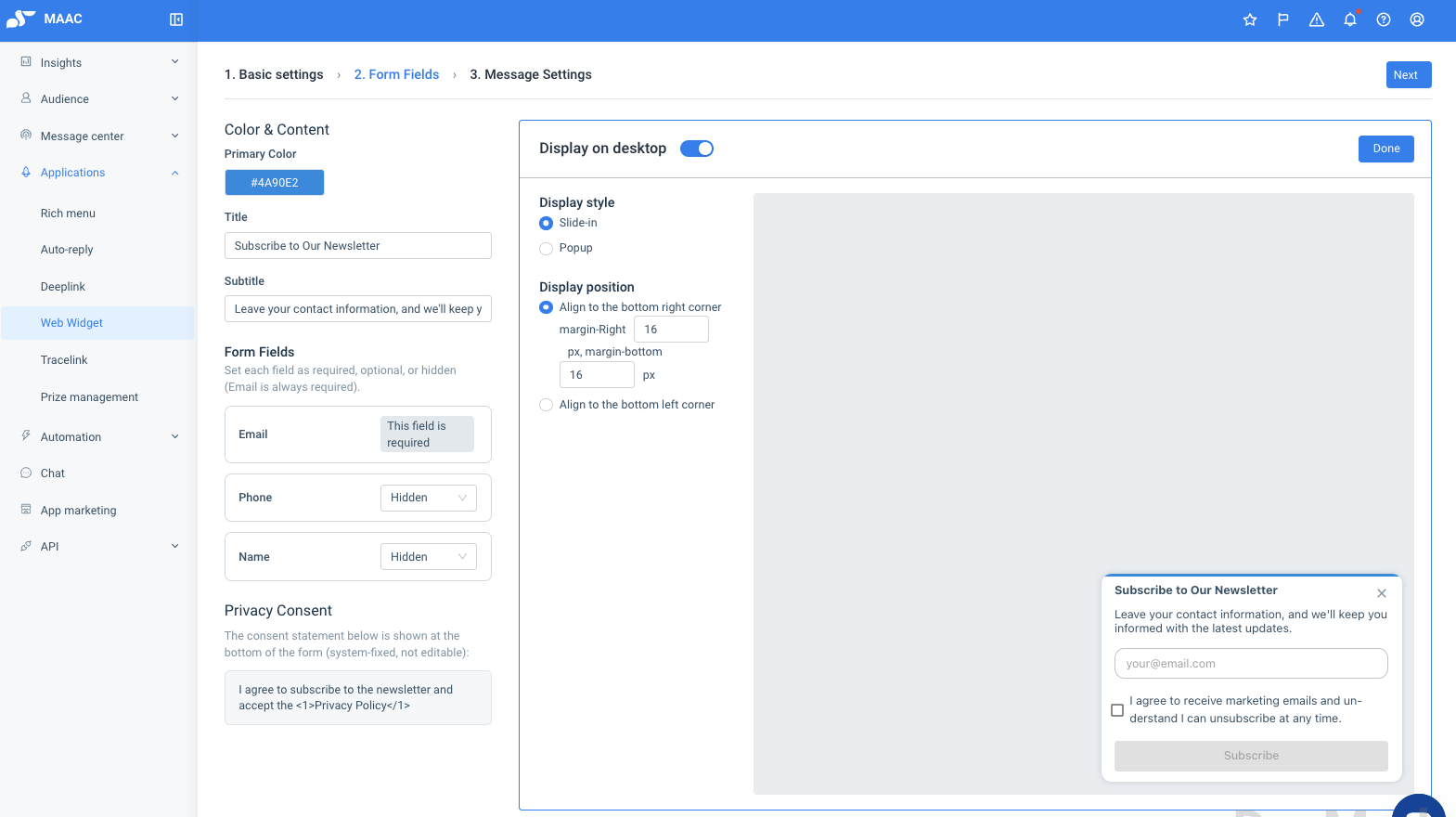
Task: Click the App marketing icon
Action: pyautogui.click(x=26, y=510)
